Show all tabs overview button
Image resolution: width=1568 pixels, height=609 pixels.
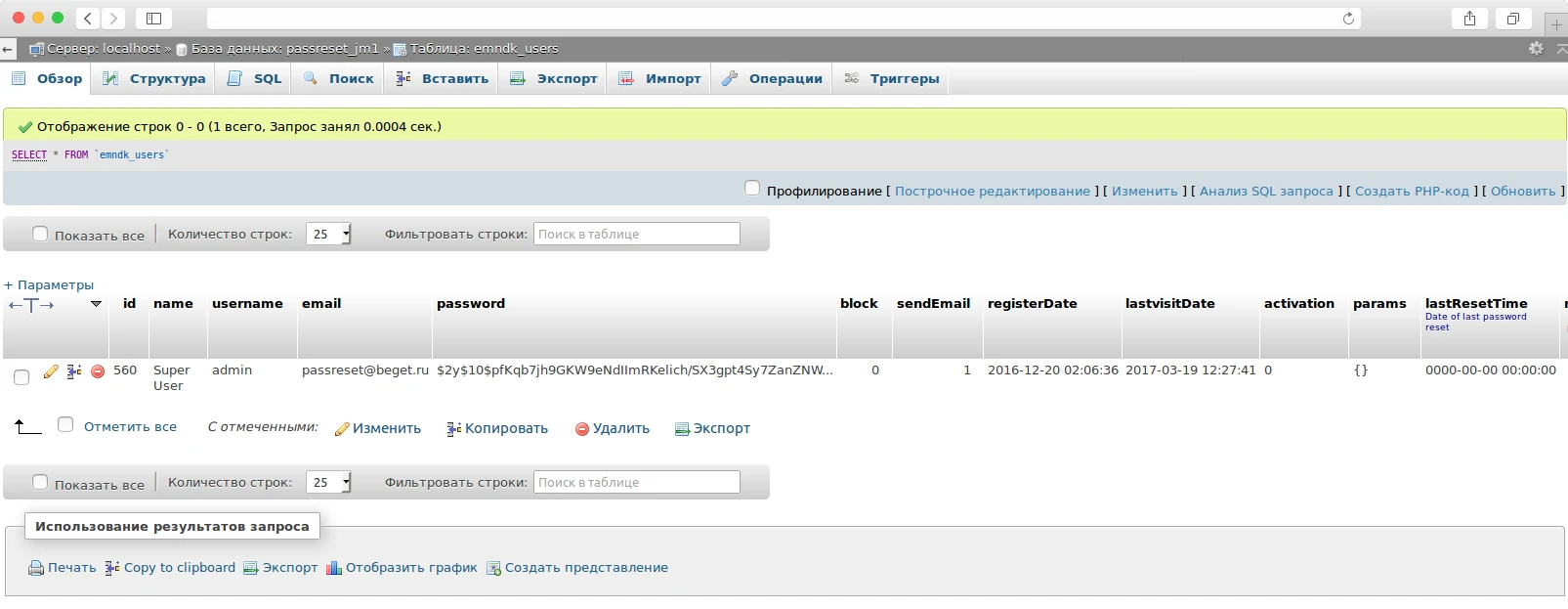(1512, 18)
